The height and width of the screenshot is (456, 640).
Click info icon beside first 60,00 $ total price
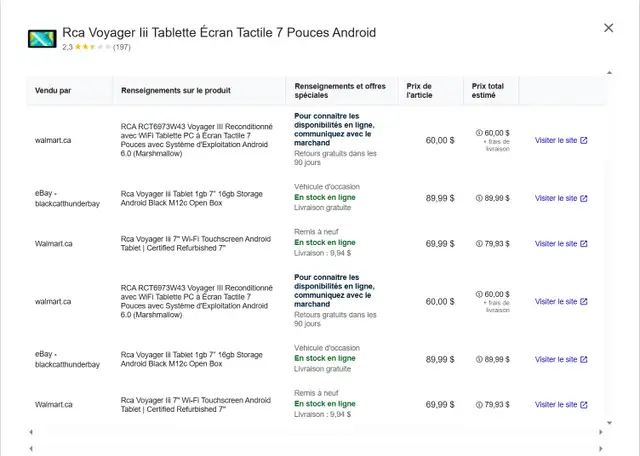coord(479,133)
